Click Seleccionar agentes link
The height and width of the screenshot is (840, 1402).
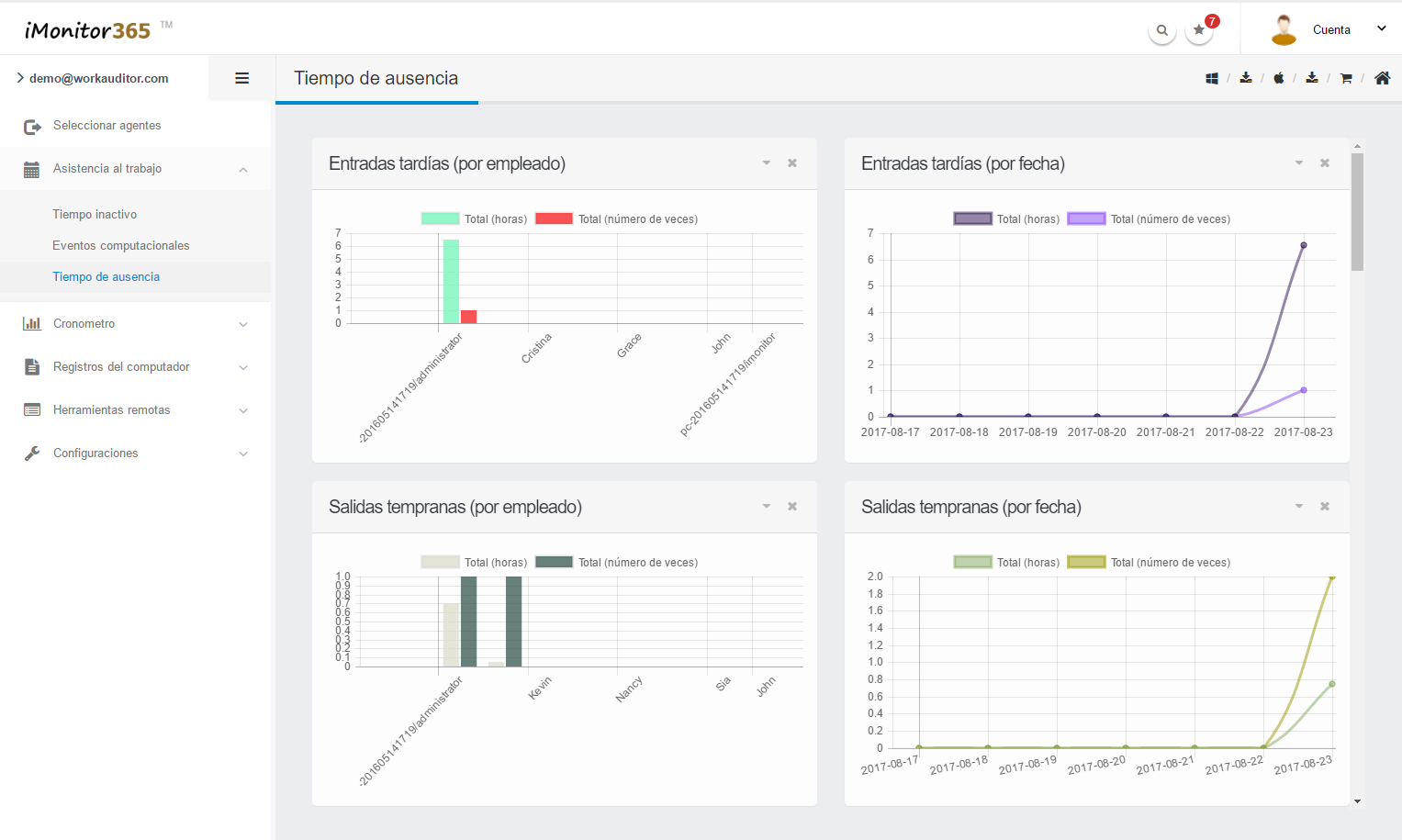(x=107, y=126)
